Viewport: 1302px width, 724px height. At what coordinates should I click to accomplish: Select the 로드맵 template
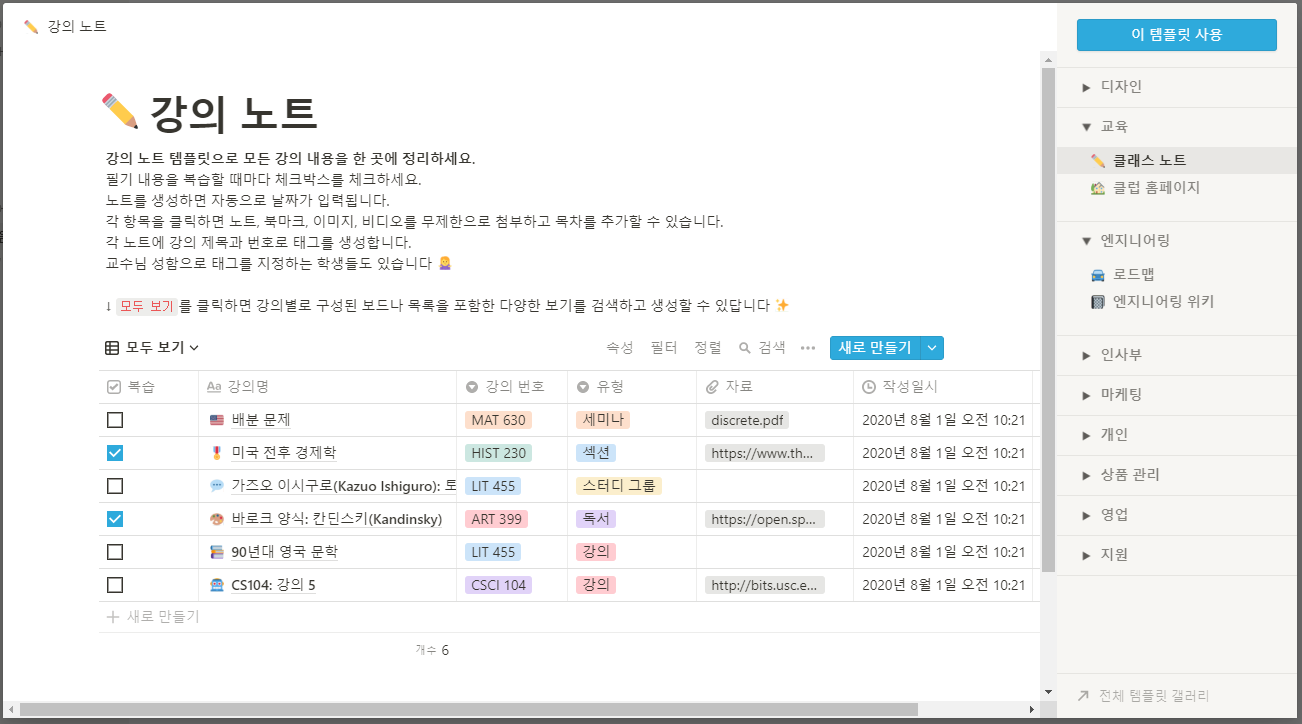1177,274
